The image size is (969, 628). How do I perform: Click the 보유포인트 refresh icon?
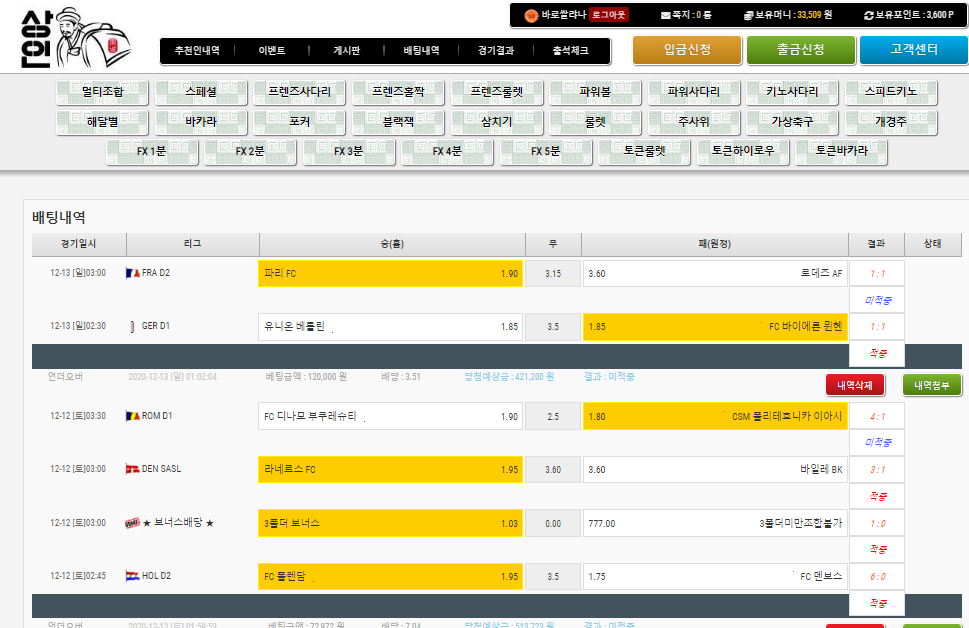(868, 15)
